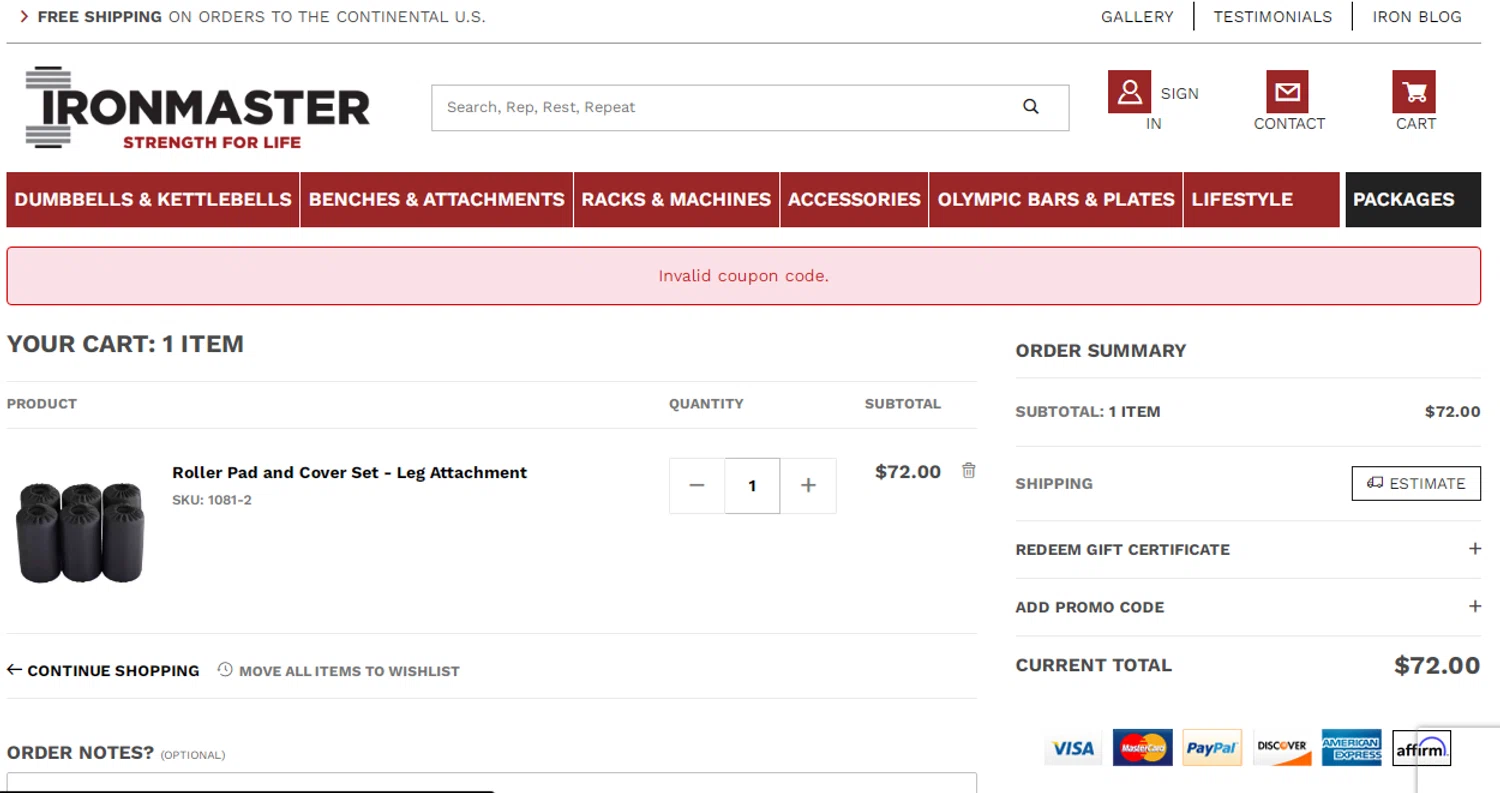Screen dimensions: 1500x793
Task: Click the Contact envelope icon
Action: 1287,92
